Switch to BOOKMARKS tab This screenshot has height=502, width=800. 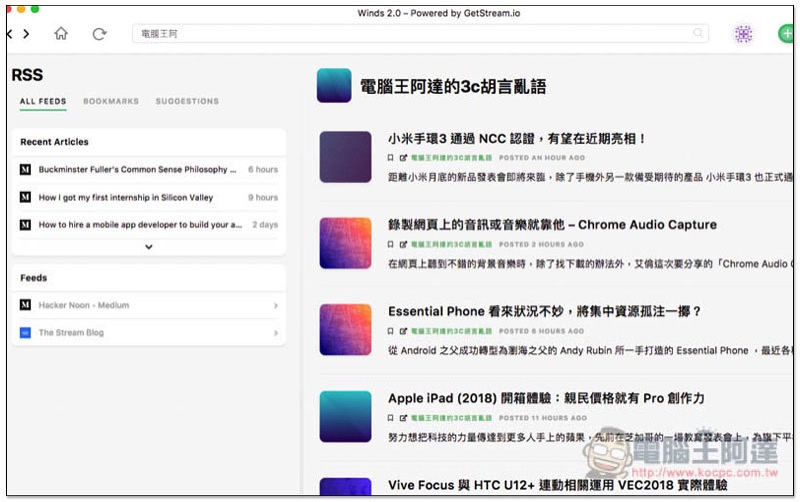coord(111,101)
